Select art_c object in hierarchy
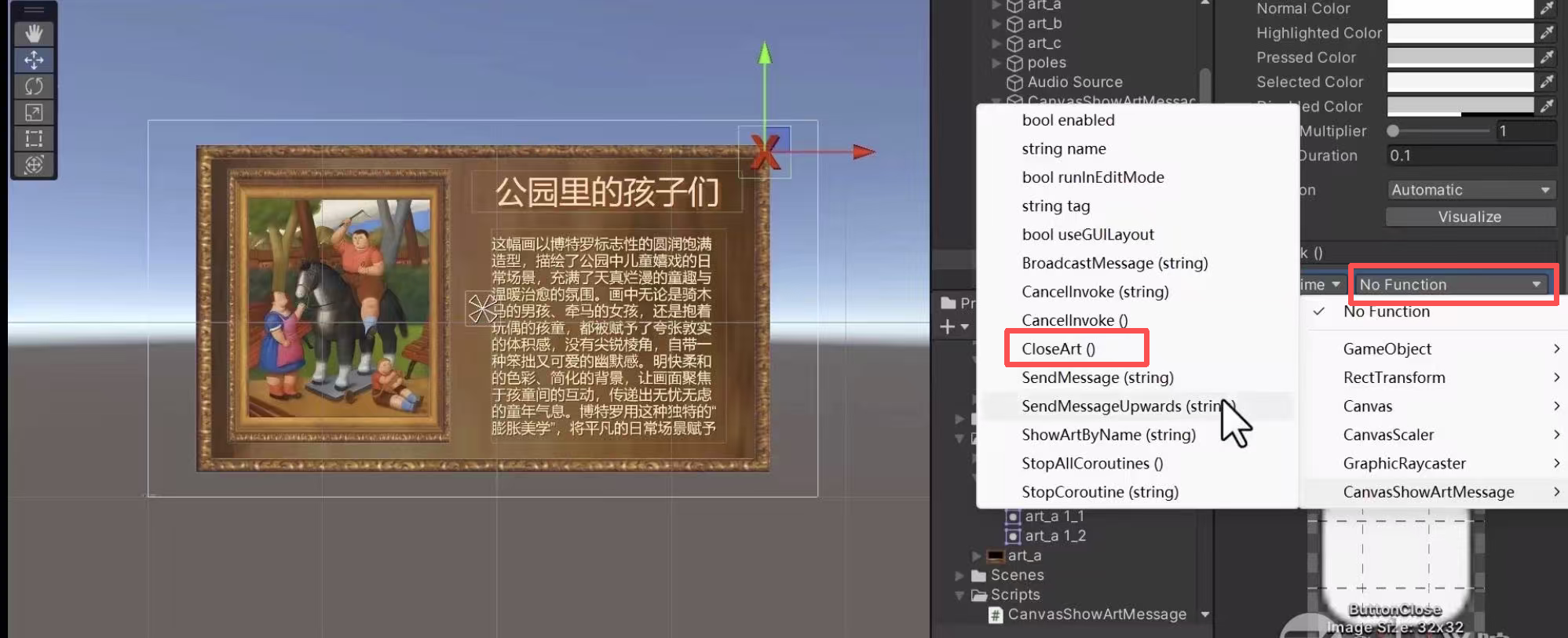The height and width of the screenshot is (638, 1568). (x=1044, y=43)
